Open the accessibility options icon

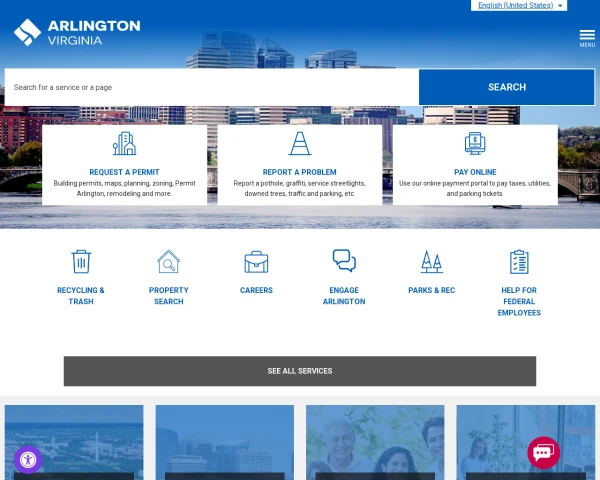28,460
